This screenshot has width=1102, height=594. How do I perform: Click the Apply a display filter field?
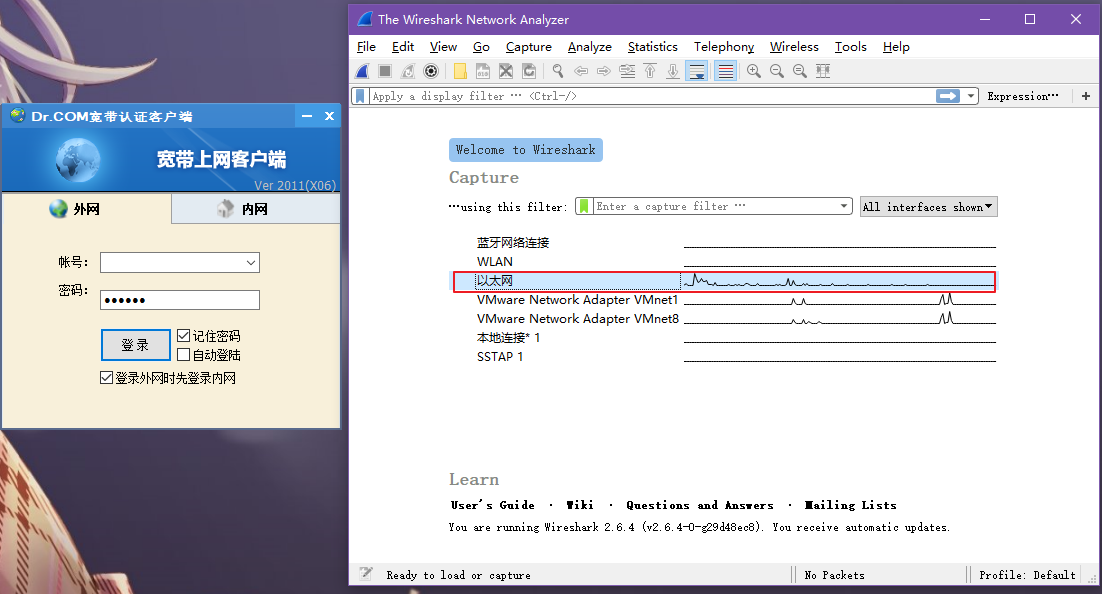click(x=650, y=96)
